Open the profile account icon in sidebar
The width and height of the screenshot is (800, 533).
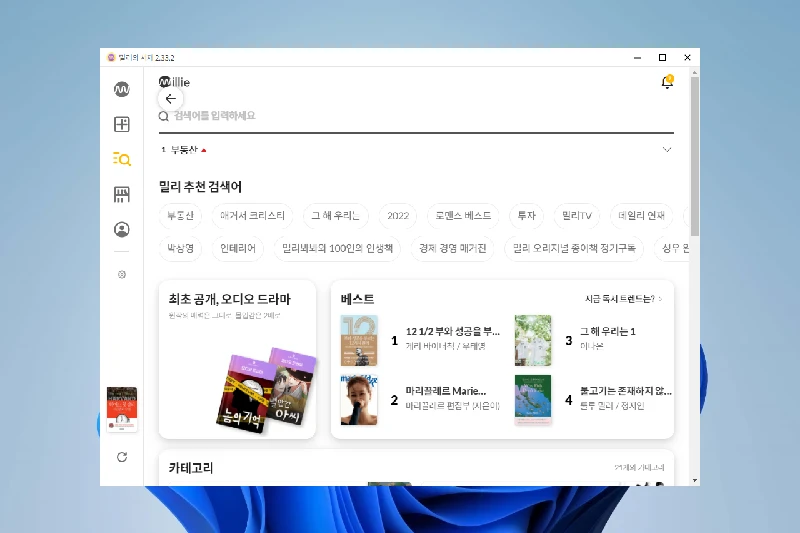(121, 230)
